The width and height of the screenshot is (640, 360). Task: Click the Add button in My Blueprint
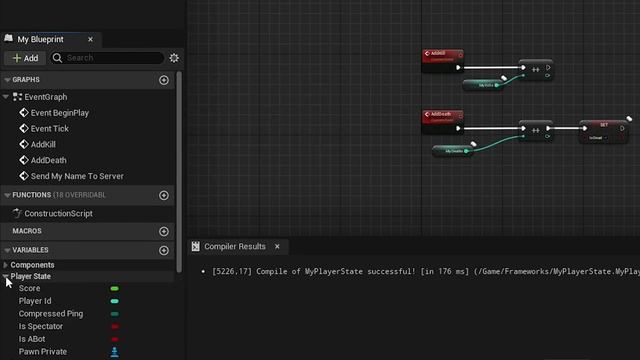[x=25, y=58]
